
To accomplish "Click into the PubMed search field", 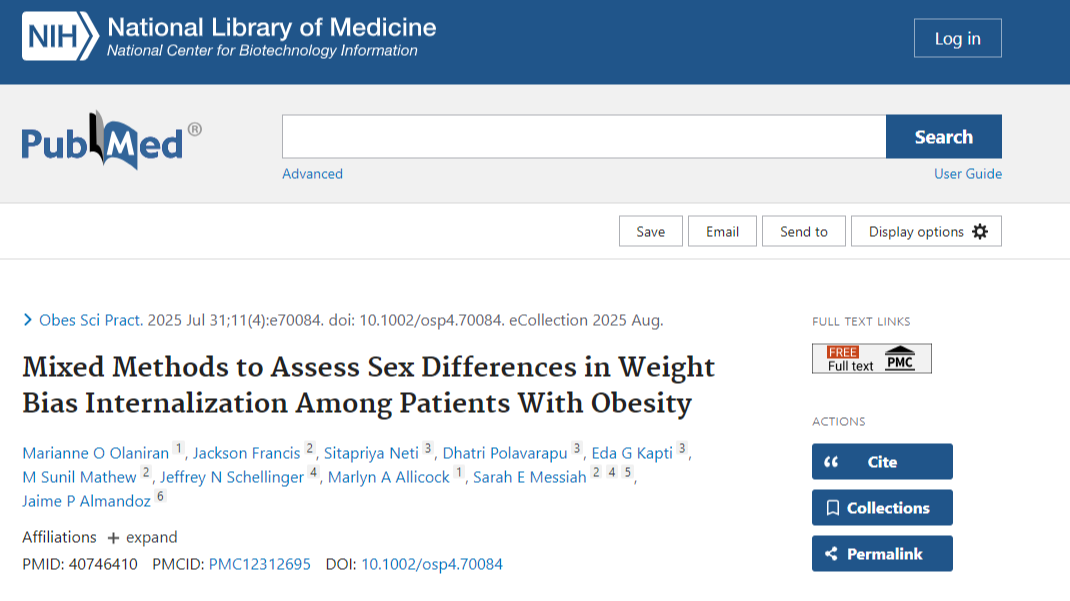I will tap(583, 137).
